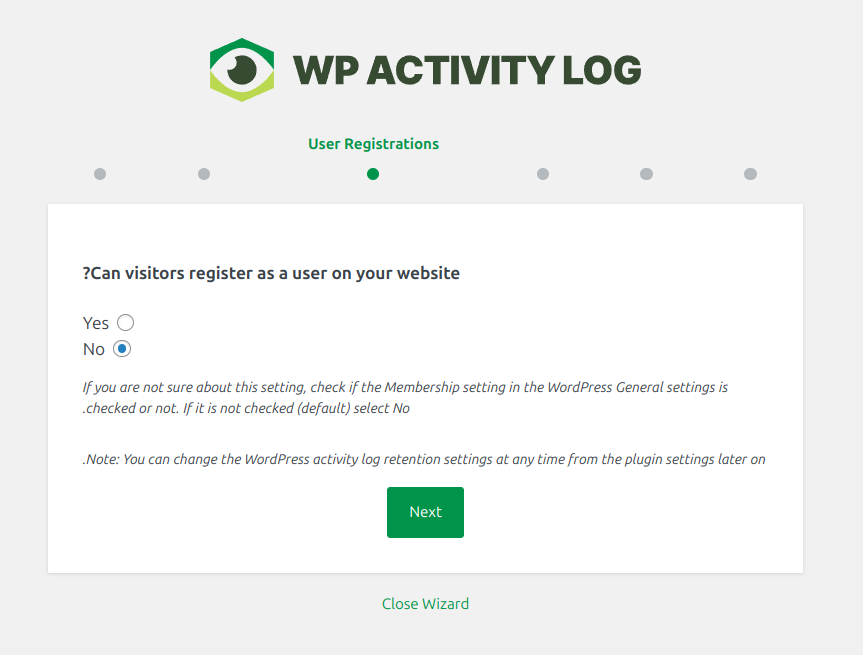This screenshot has height=655, width=863.
Task: Select the fifth wizard step dot
Action: point(646,174)
